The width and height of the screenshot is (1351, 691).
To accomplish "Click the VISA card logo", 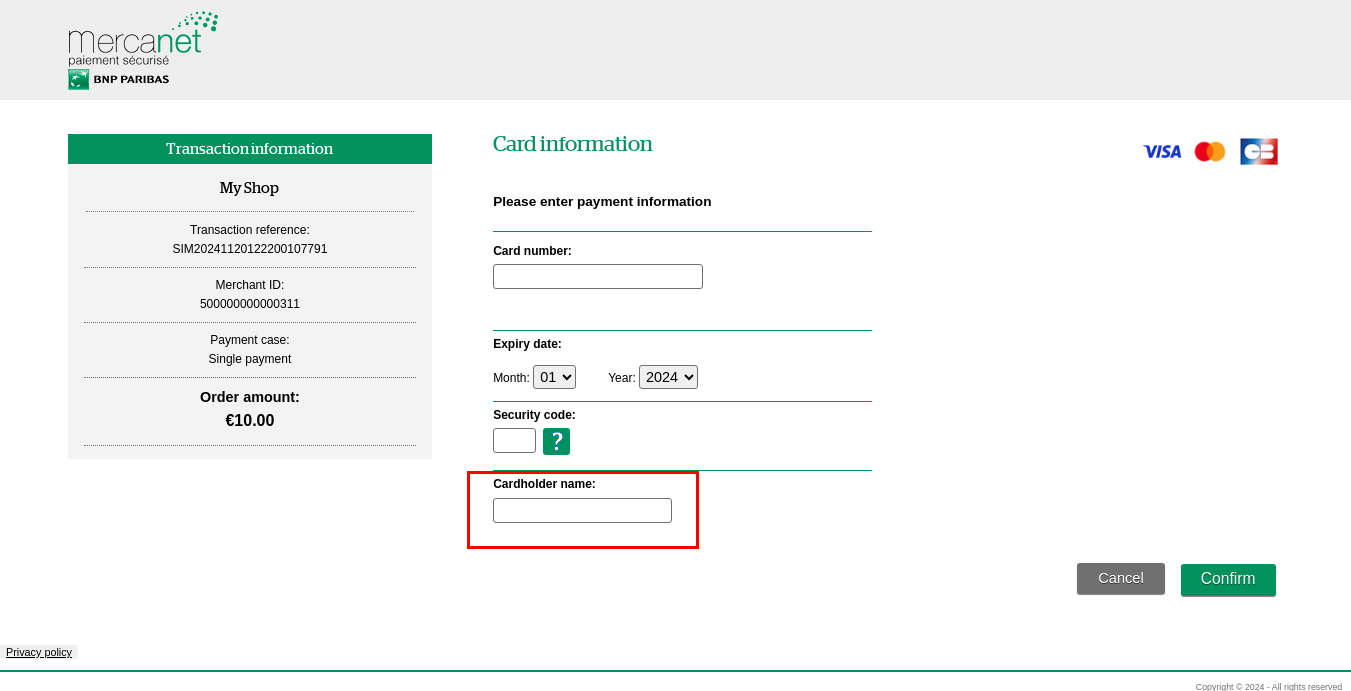I will (1161, 151).
